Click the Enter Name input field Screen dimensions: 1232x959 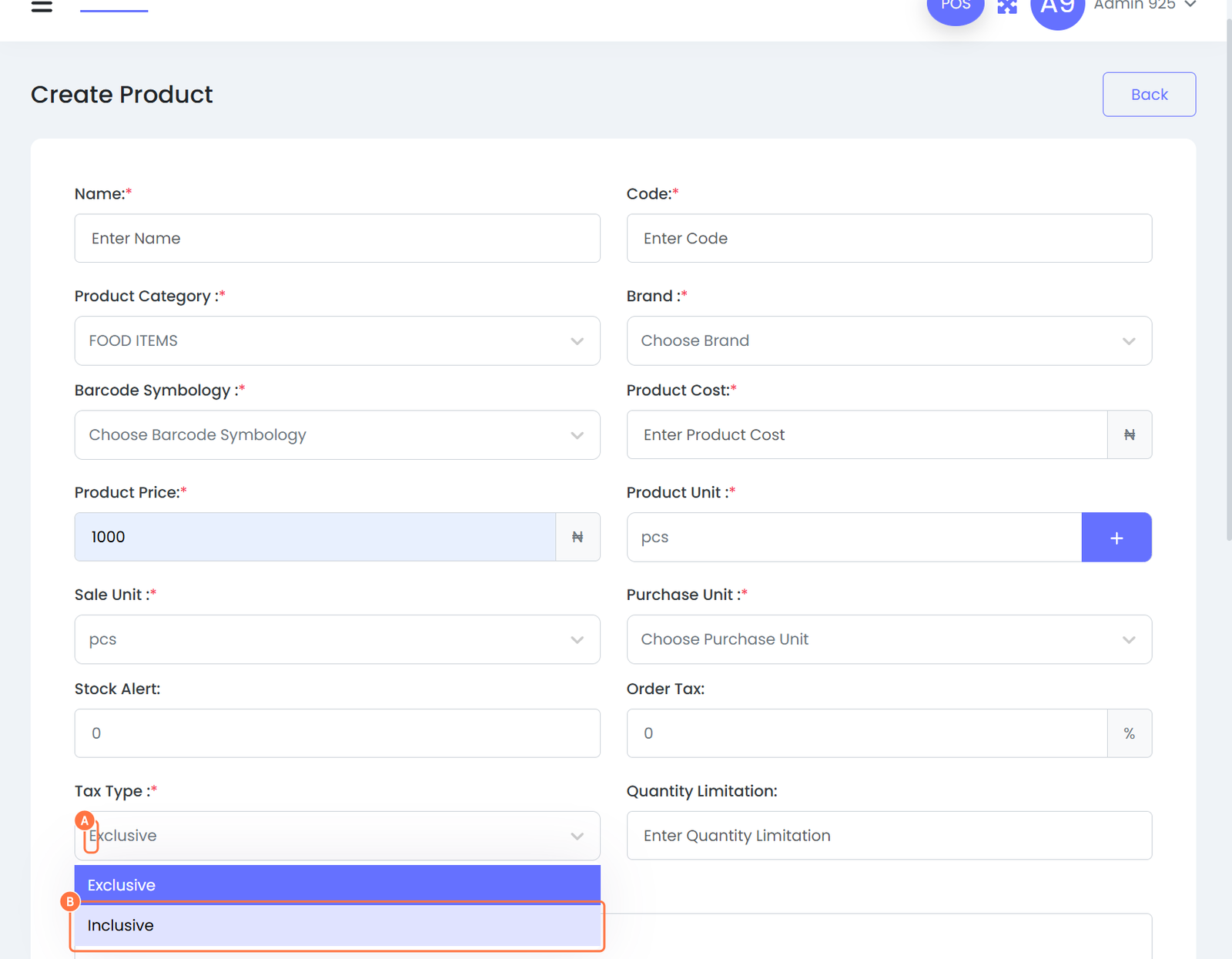click(337, 238)
